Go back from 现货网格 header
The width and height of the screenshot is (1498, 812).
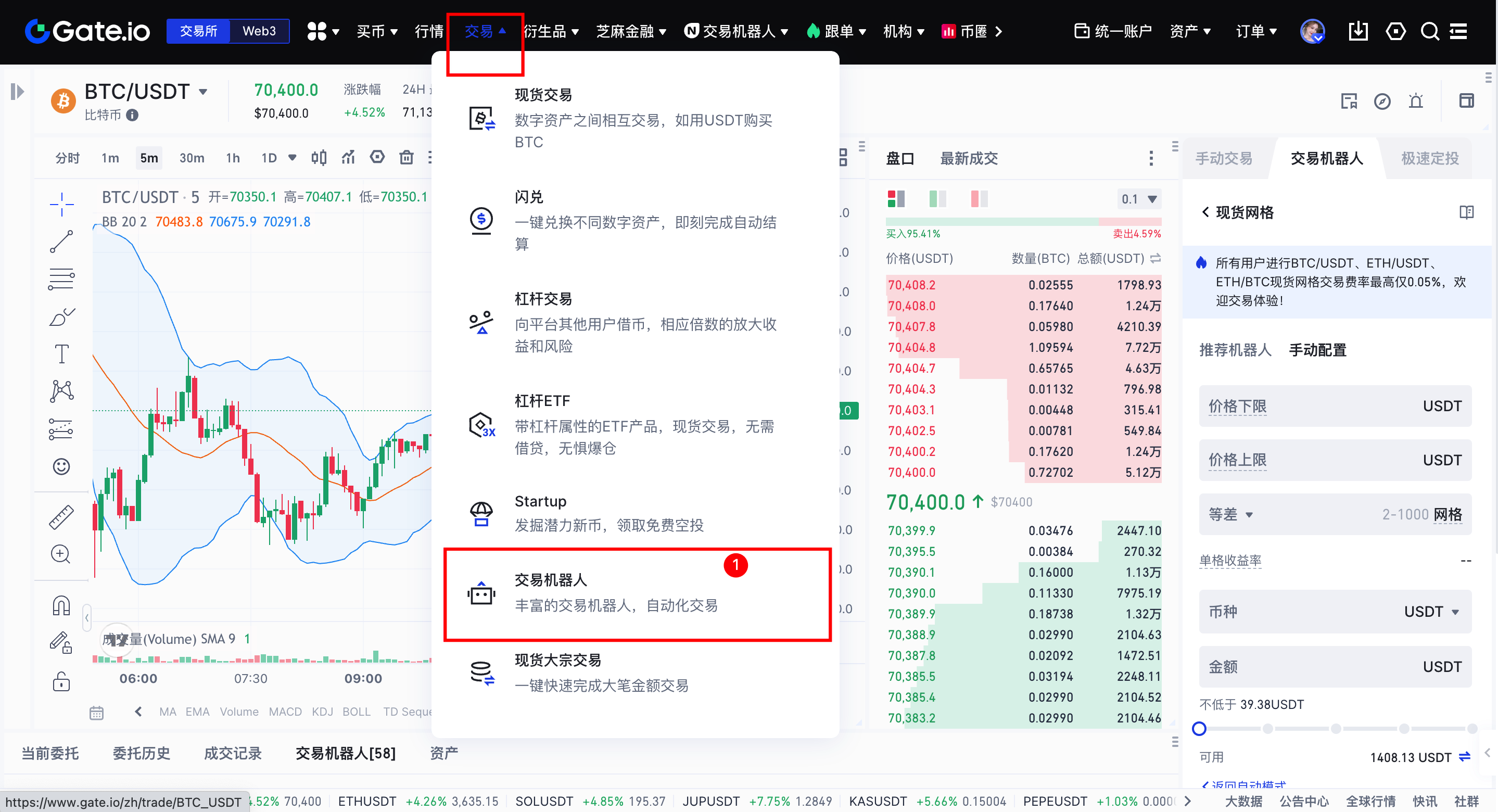[x=1205, y=212]
